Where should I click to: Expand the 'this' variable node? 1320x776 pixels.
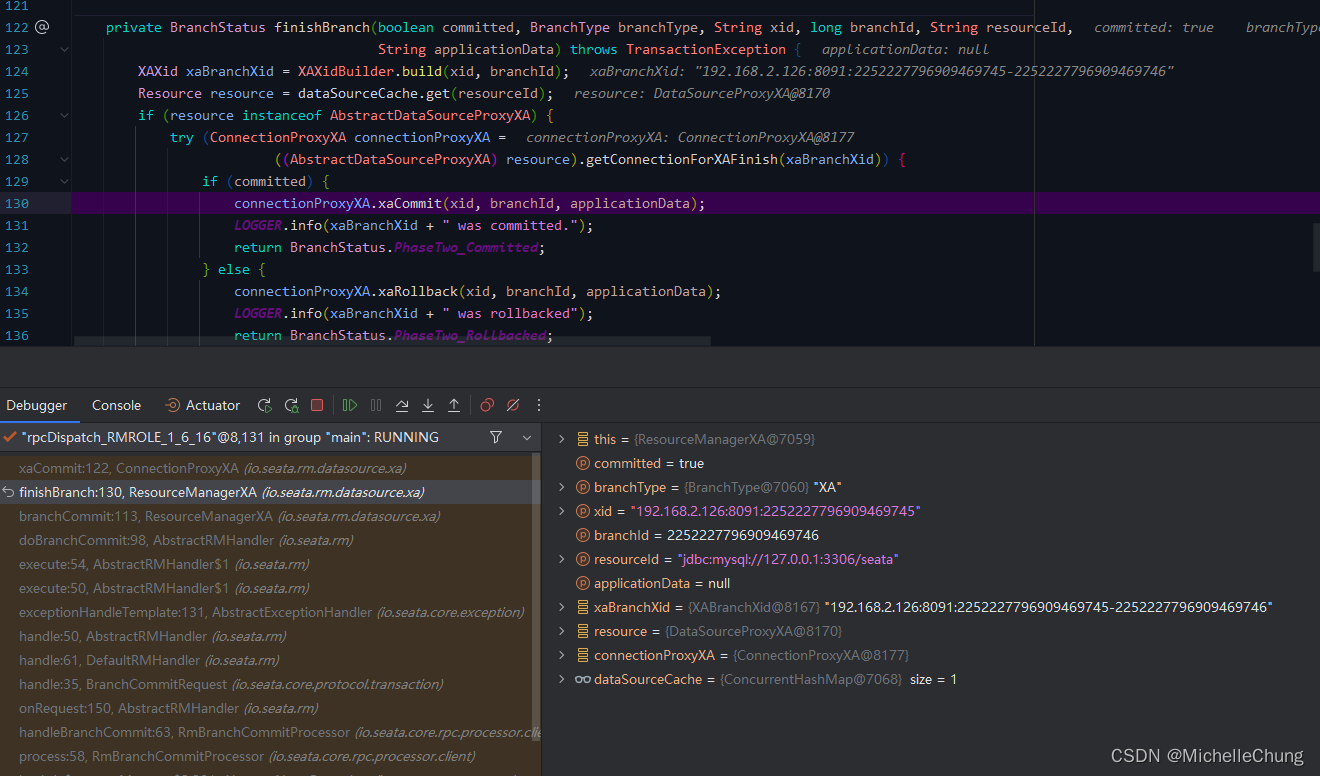click(x=561, y=439)
